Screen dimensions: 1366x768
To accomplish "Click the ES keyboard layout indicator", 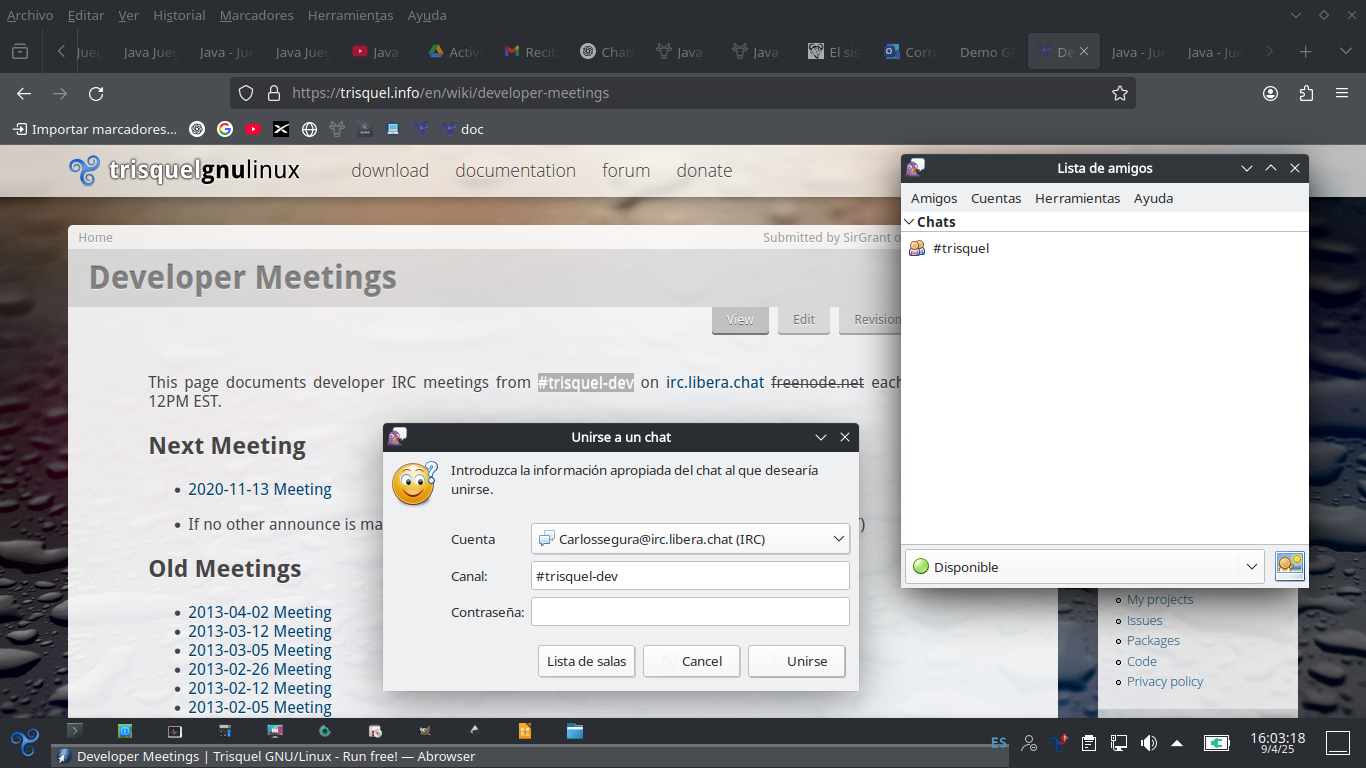I will pyautogui.click(x=999, y=742).
